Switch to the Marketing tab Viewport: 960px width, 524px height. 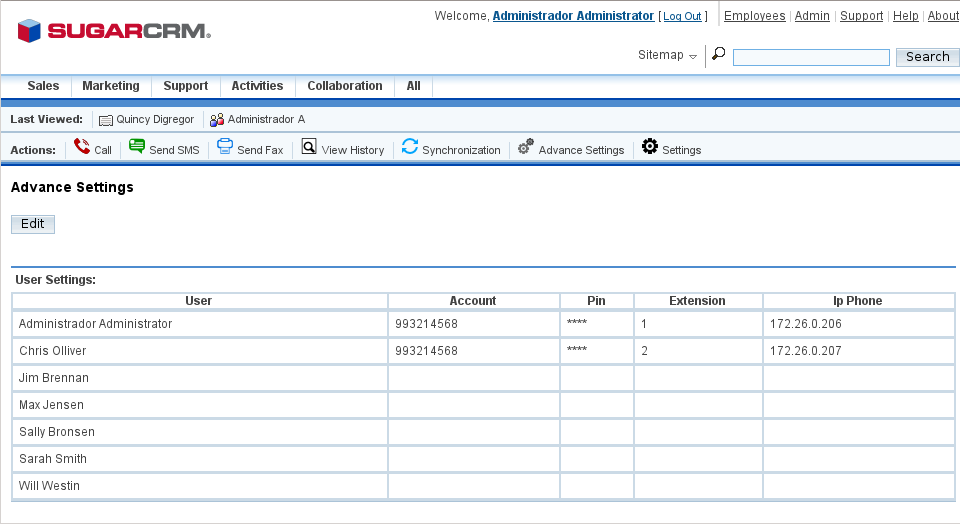pos(110,86)
